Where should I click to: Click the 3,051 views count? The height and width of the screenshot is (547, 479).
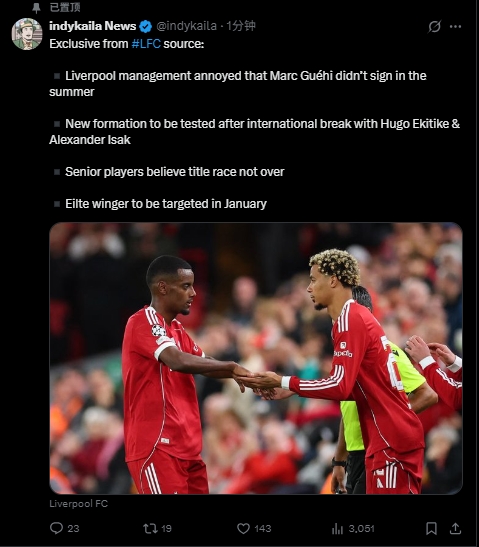coord(361,529)
